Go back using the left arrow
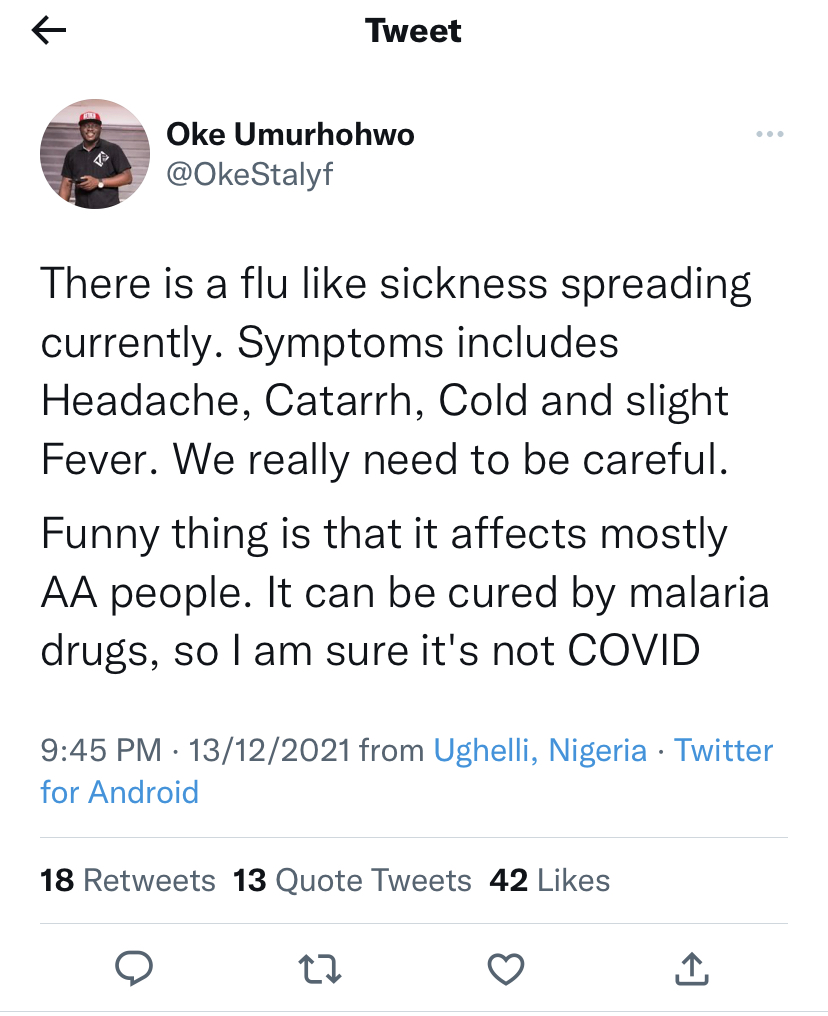 pyautogui.click(x=49, y=32)
